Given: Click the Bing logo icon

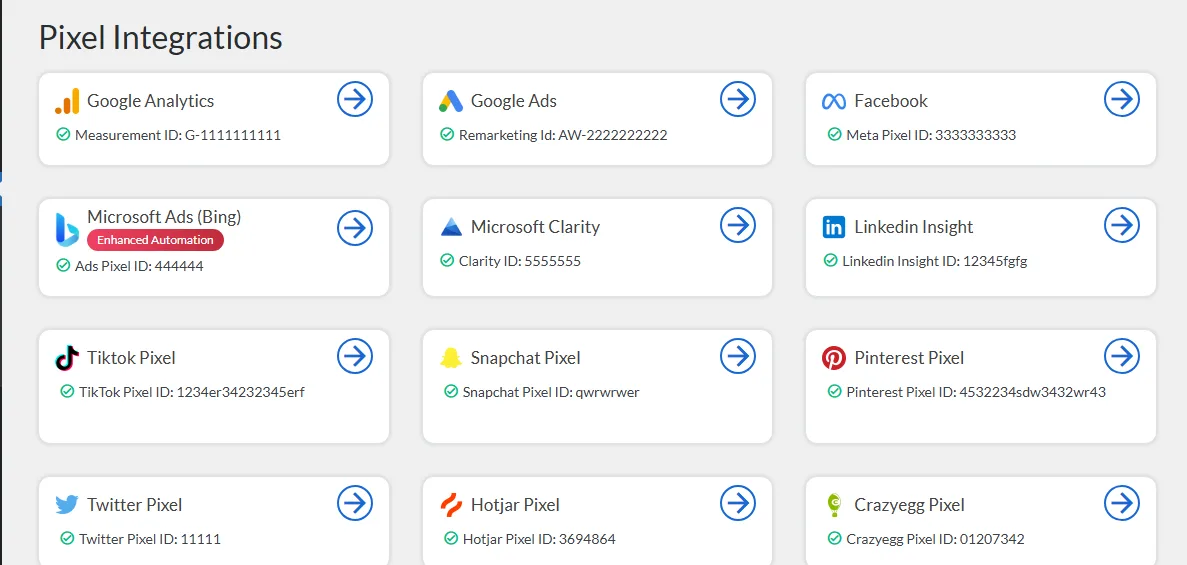Looking at the screenshot, I should point(67,229).
